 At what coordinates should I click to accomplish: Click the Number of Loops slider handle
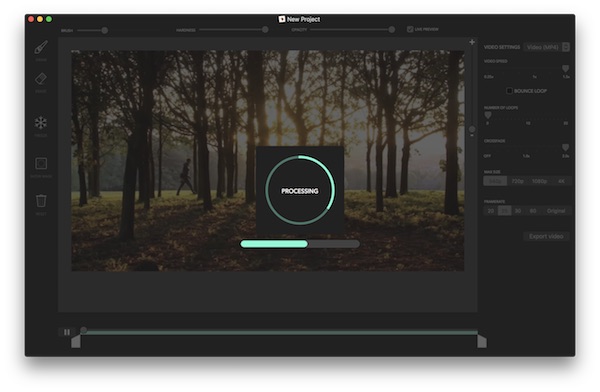488,115
